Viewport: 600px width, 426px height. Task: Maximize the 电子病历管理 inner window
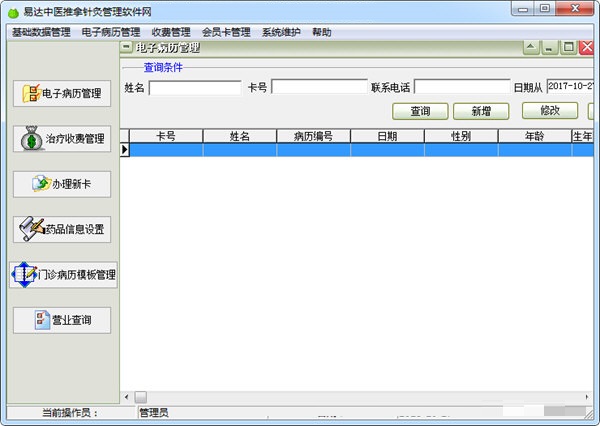click(569, 47)
